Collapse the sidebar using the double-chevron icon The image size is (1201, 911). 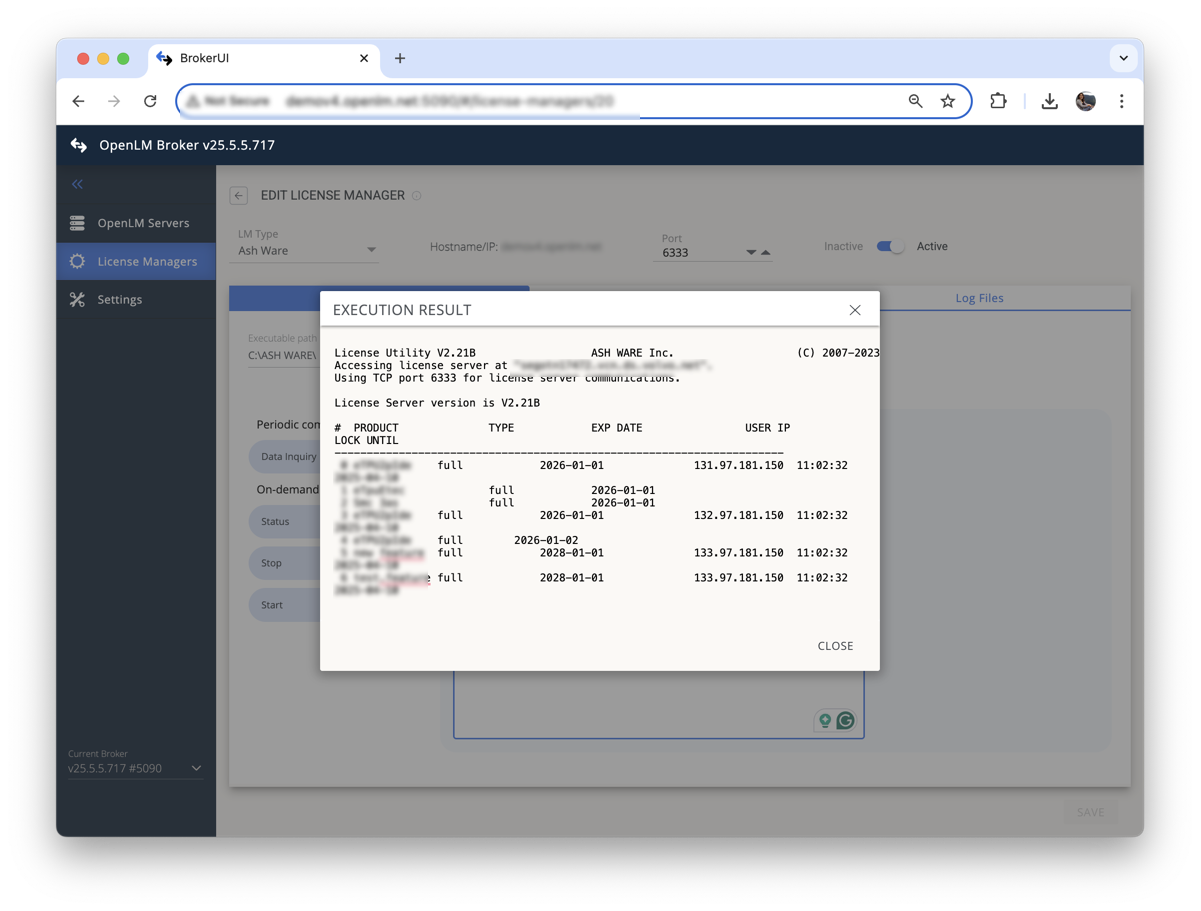[76, 184]
